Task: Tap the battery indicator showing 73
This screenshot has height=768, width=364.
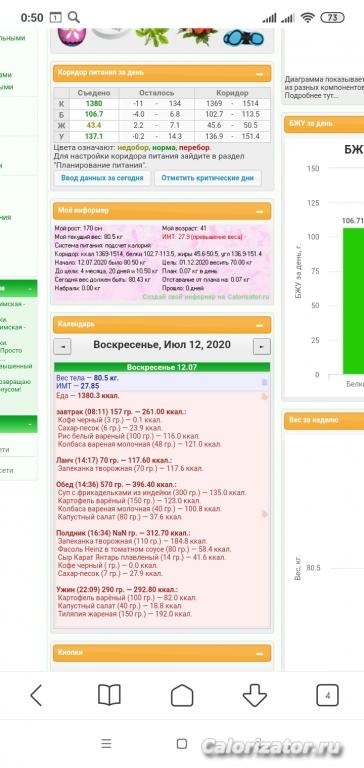Action: (x=332, y=18)
